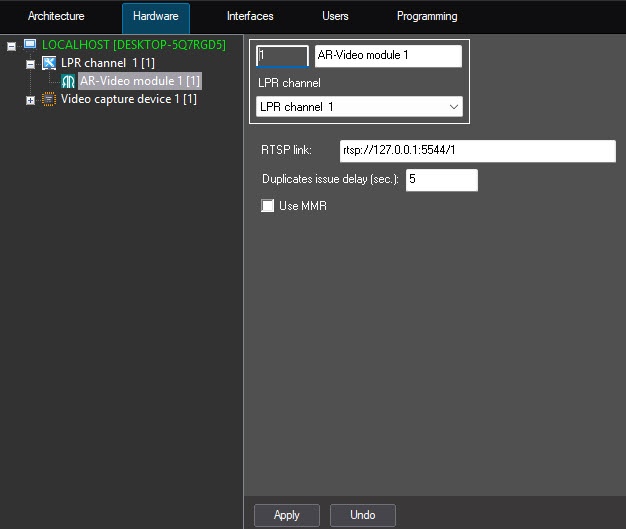Image resolution: width=626 pixels, height=529 pixels.
Task: Click the AR-Video module 1 name field
Action: point(388,56)
